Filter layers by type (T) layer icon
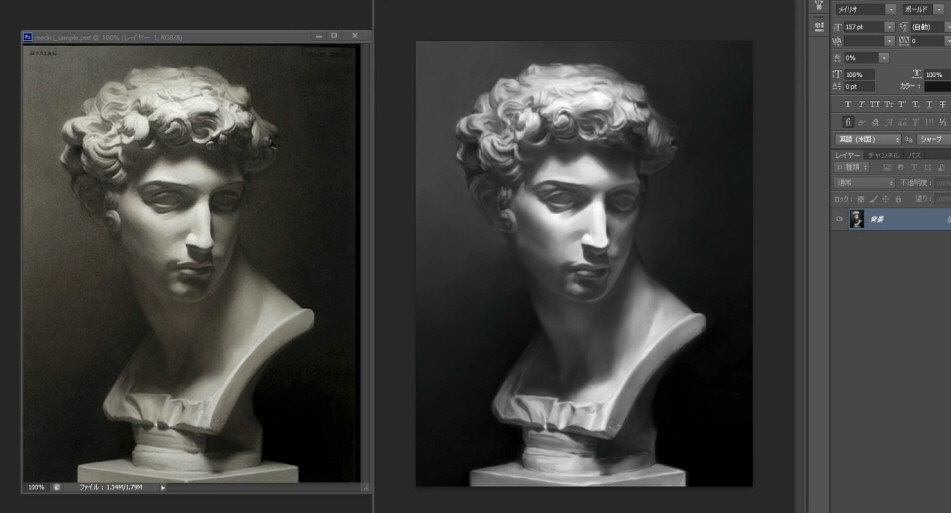 (914, 167)
